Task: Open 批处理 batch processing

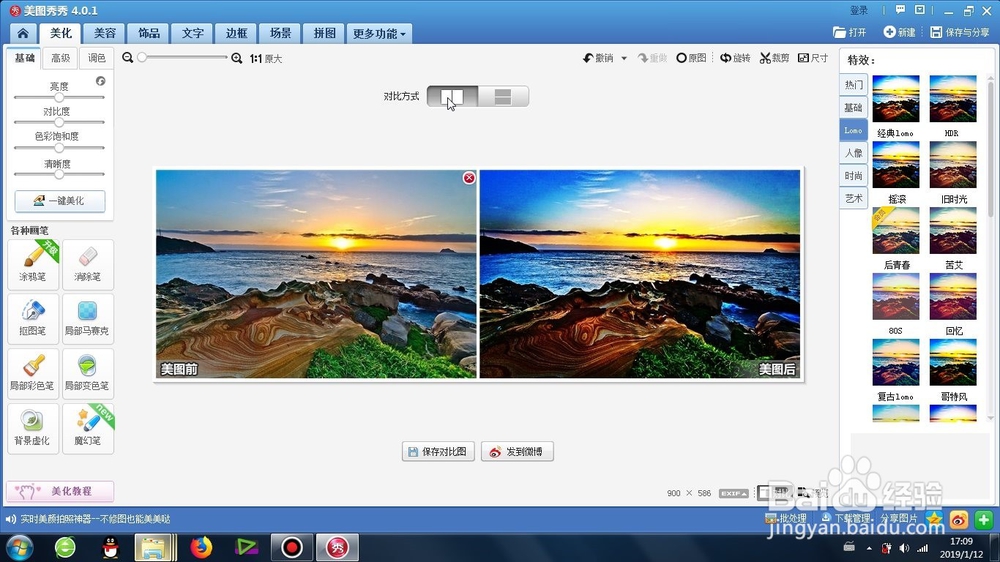Action: pos(786,519)
